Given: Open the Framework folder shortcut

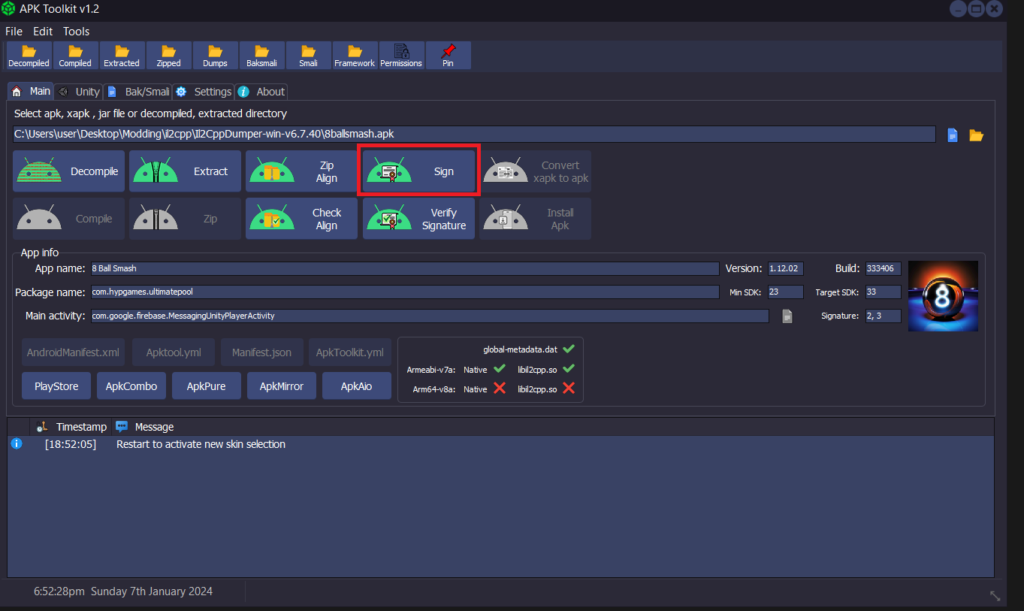Looking at the screenshot, I should (355, 56).
